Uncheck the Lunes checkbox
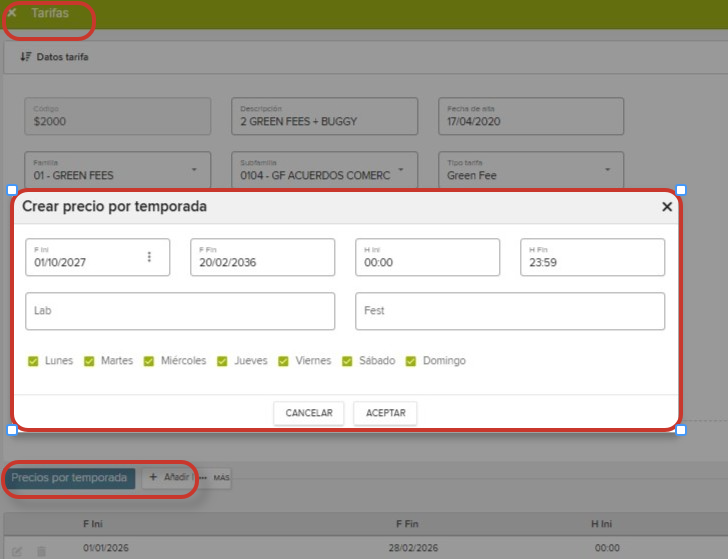 coord(33,361)
